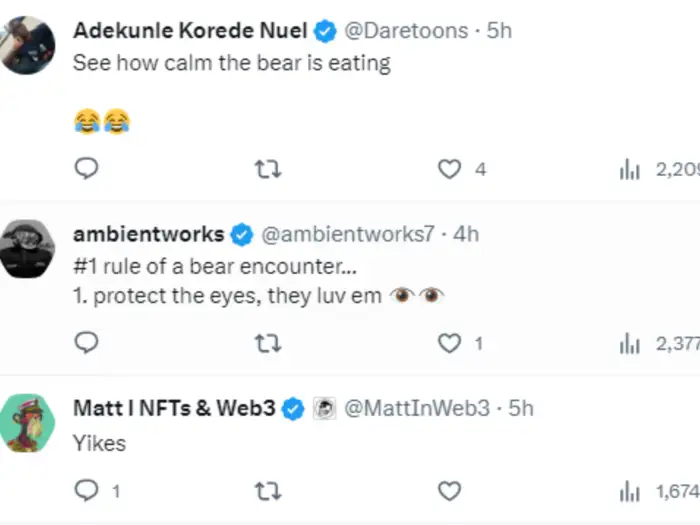Image resolution: width=700 pixels, height=525 pixels.
Task: View analytics for ambientworks tweet
Action: pyautogui.click(x=630, y=344)
